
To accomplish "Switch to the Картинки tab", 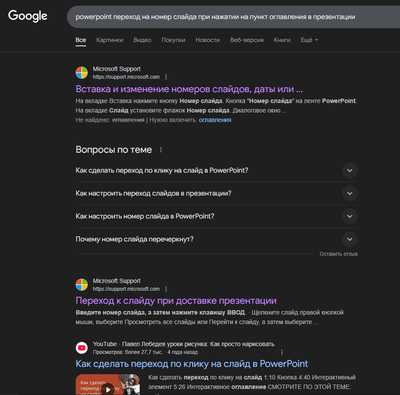I will click(110, 40).
